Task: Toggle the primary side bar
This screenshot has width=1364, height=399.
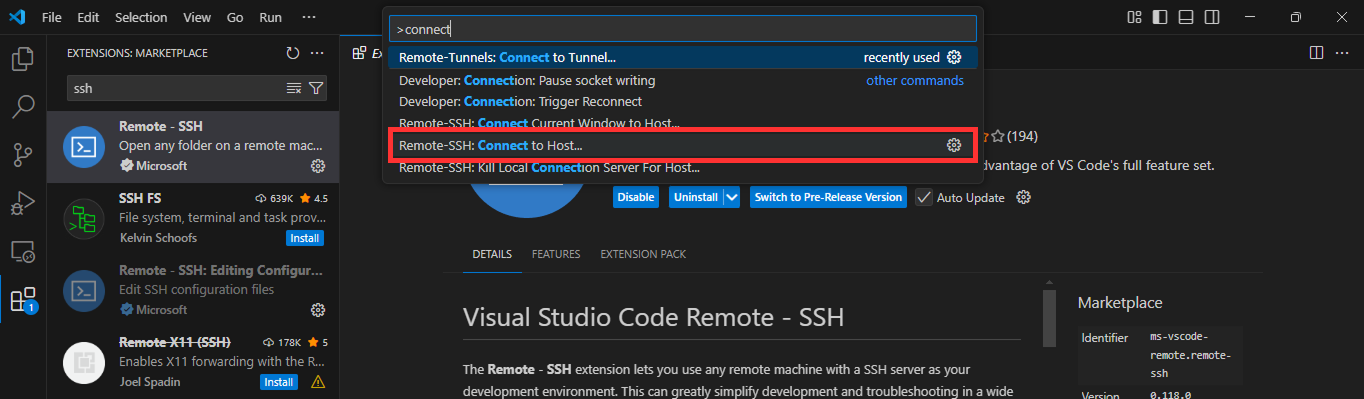Action: (x=1160, y=17)
